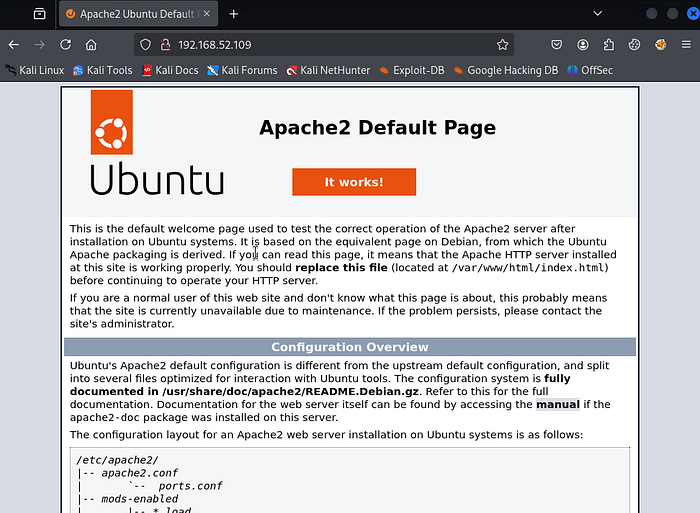Viewport: 700px width, 513px height.
Task: Open the browser home page
Action: 91,45
